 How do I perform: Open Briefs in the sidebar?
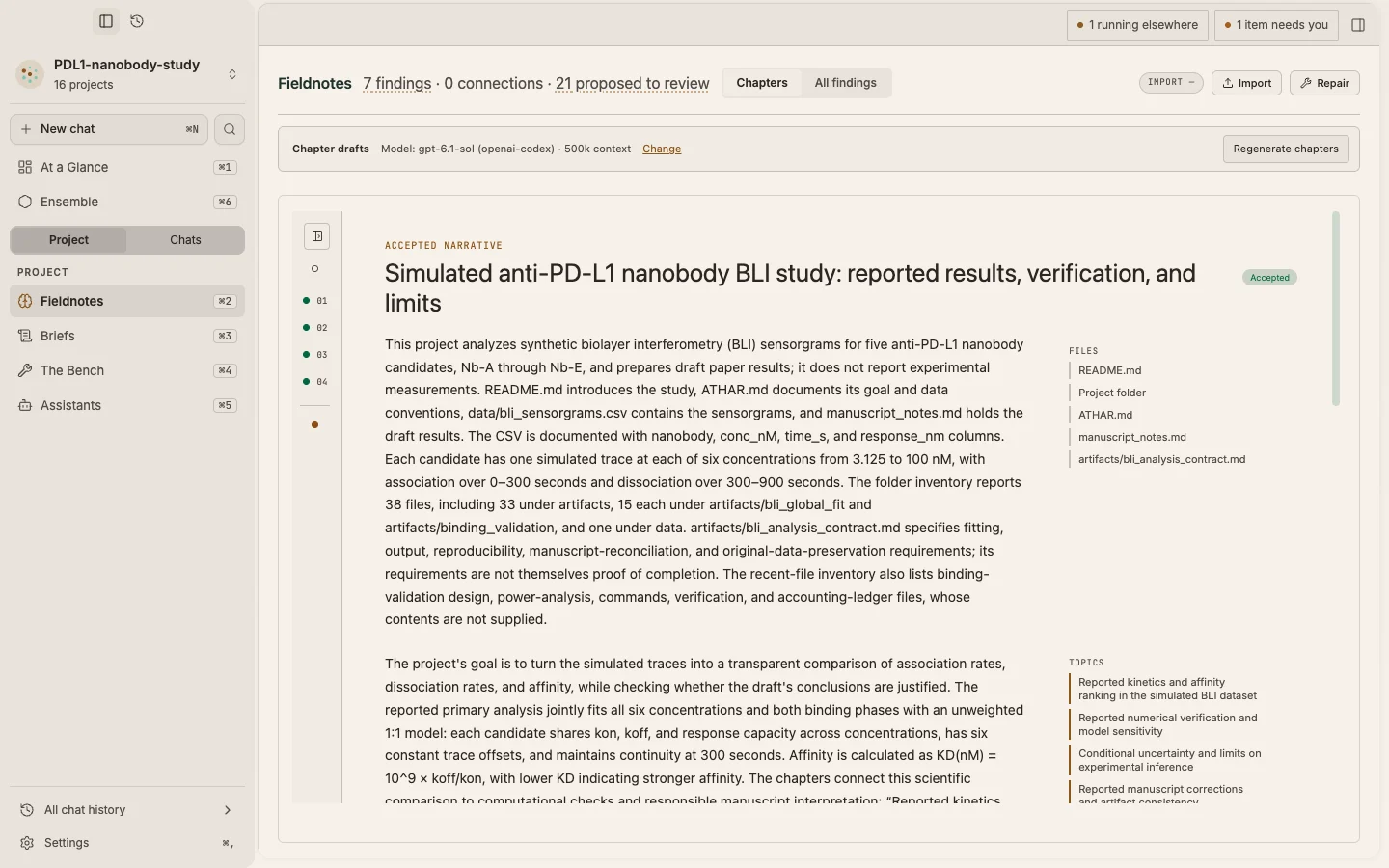pos(127,336)
